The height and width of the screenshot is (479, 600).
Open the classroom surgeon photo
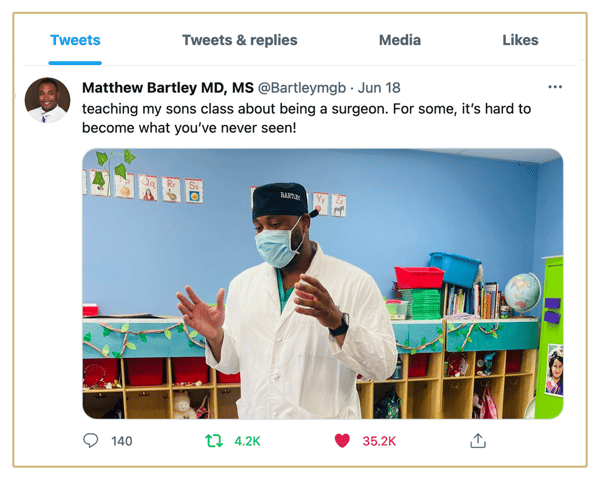(x=322, y=283)
